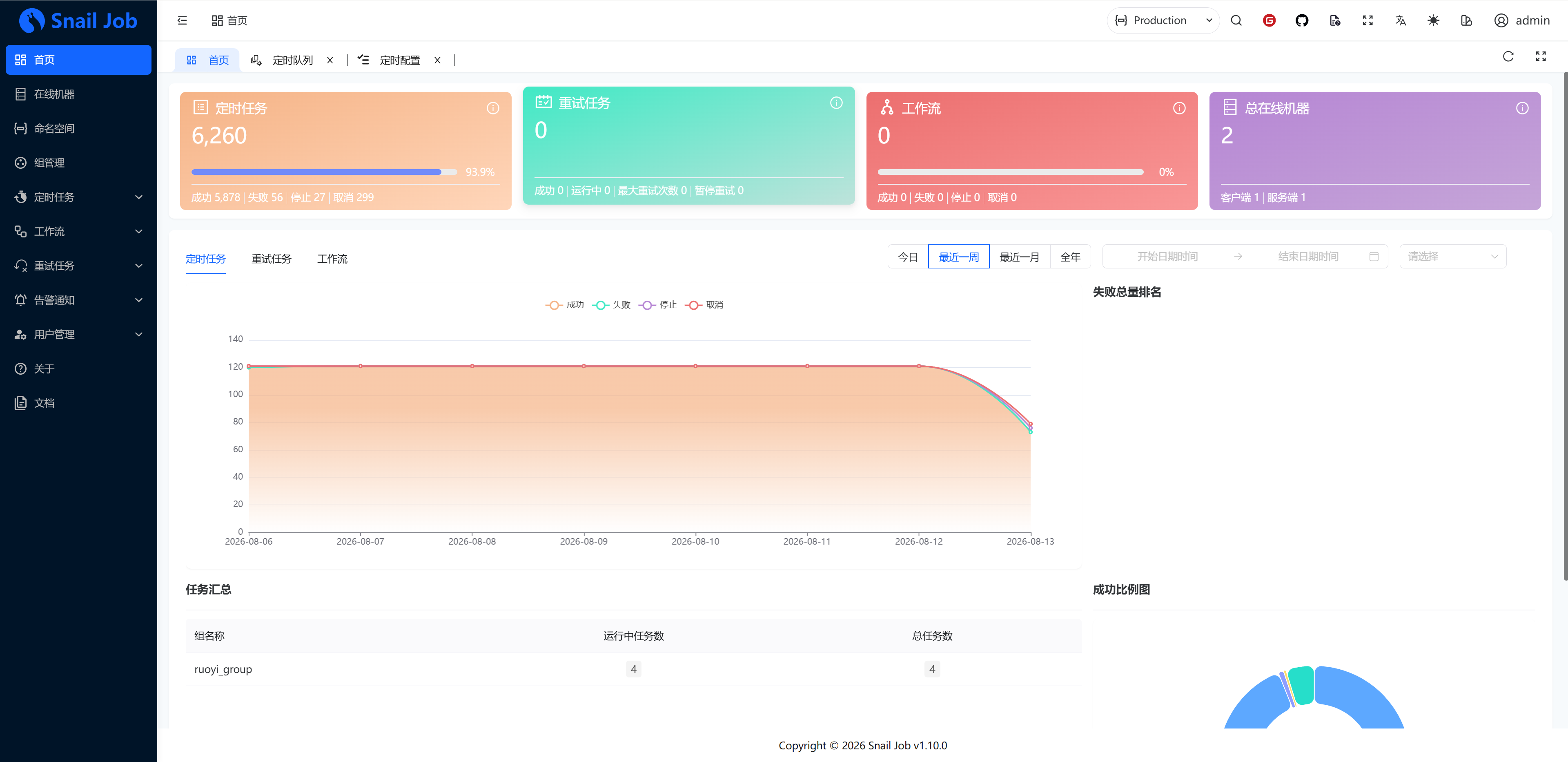Toggle light/dark theme sun icon
1568x762 pixels.
point(1434,21)
